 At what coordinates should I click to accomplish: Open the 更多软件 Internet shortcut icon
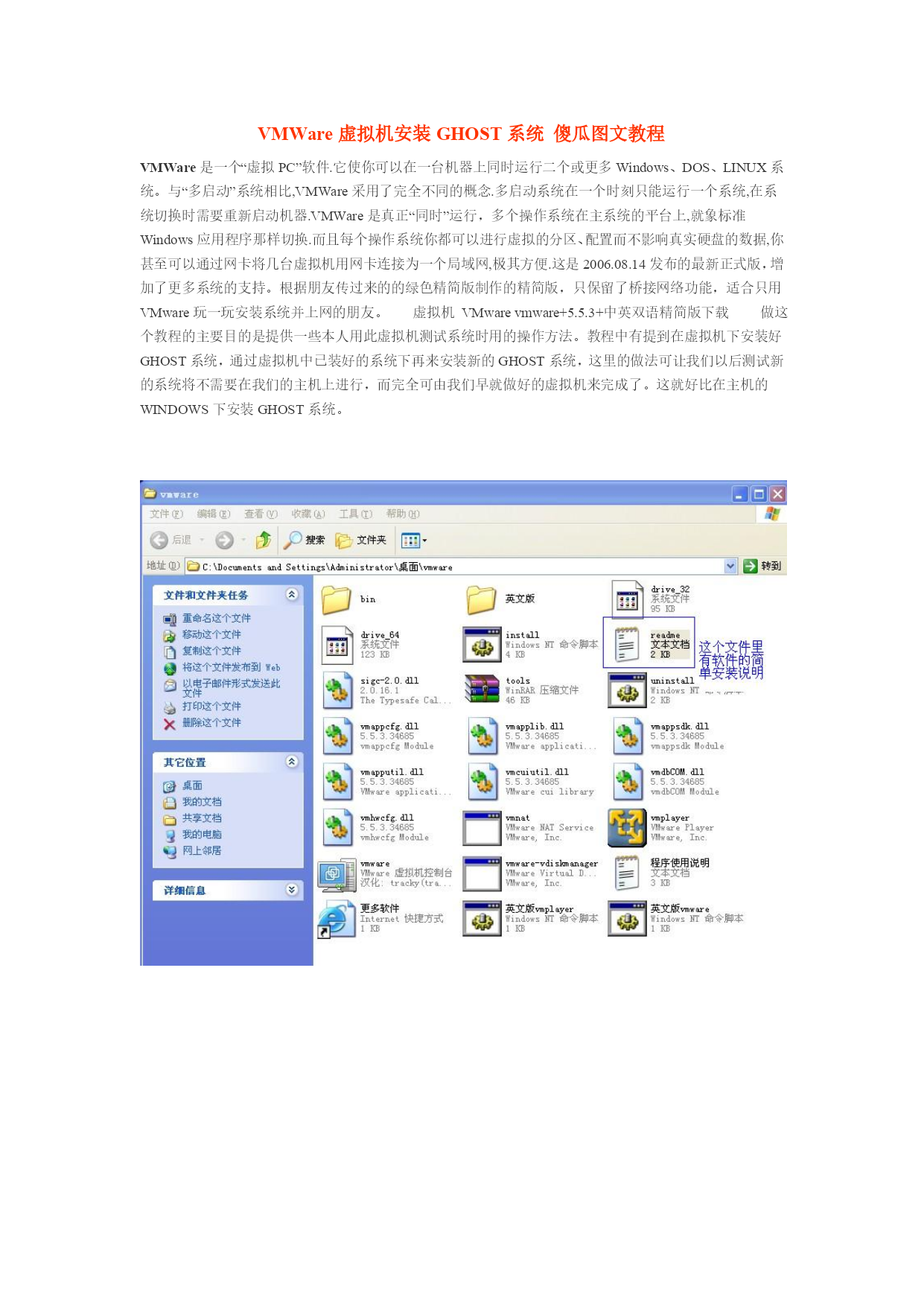pyautogui.click(x=337, y=920)
